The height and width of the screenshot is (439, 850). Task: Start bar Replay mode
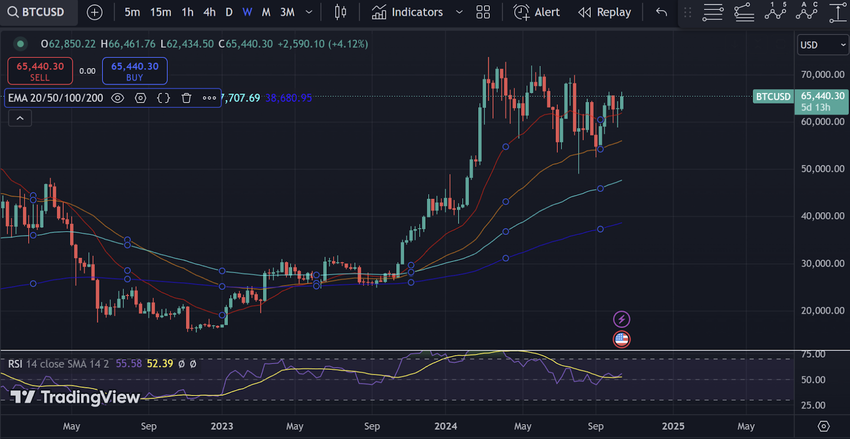(604, 12)
